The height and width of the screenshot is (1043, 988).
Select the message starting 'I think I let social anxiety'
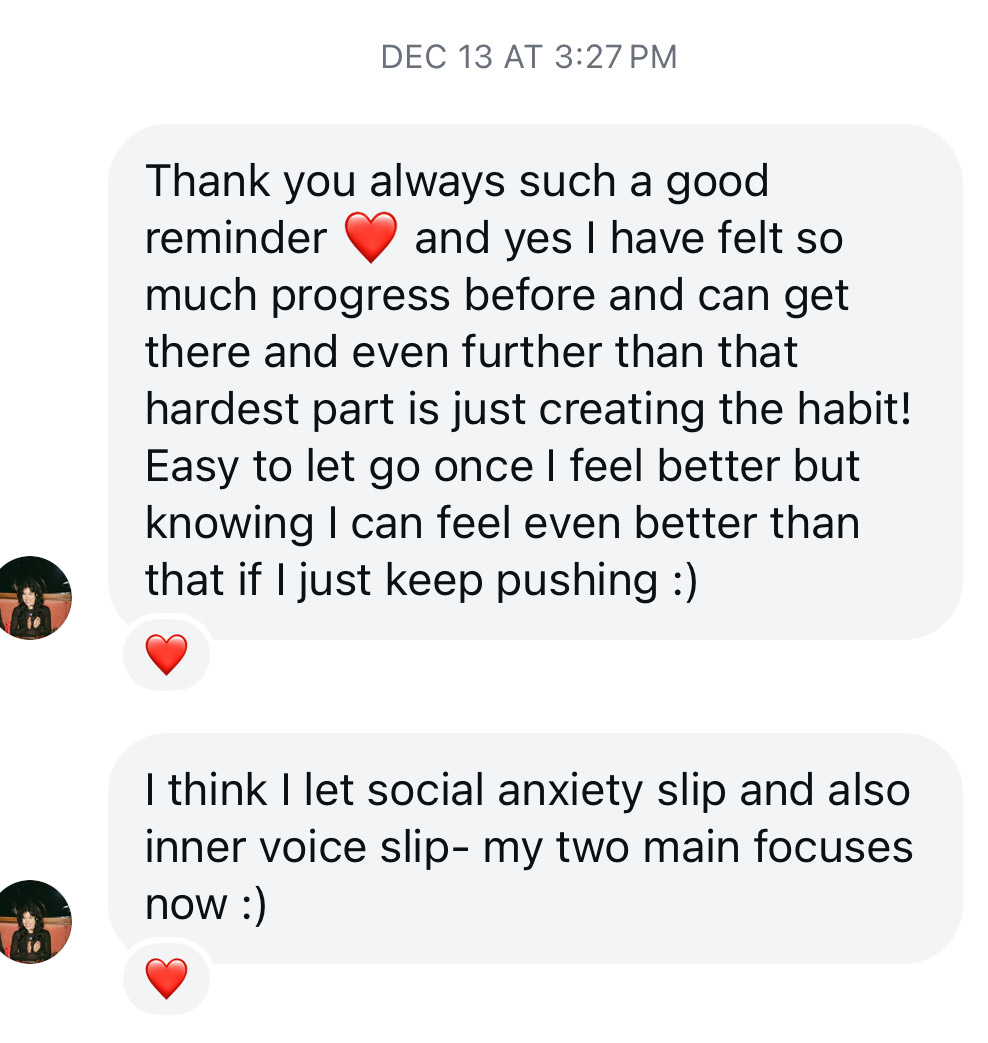[535, 847]
